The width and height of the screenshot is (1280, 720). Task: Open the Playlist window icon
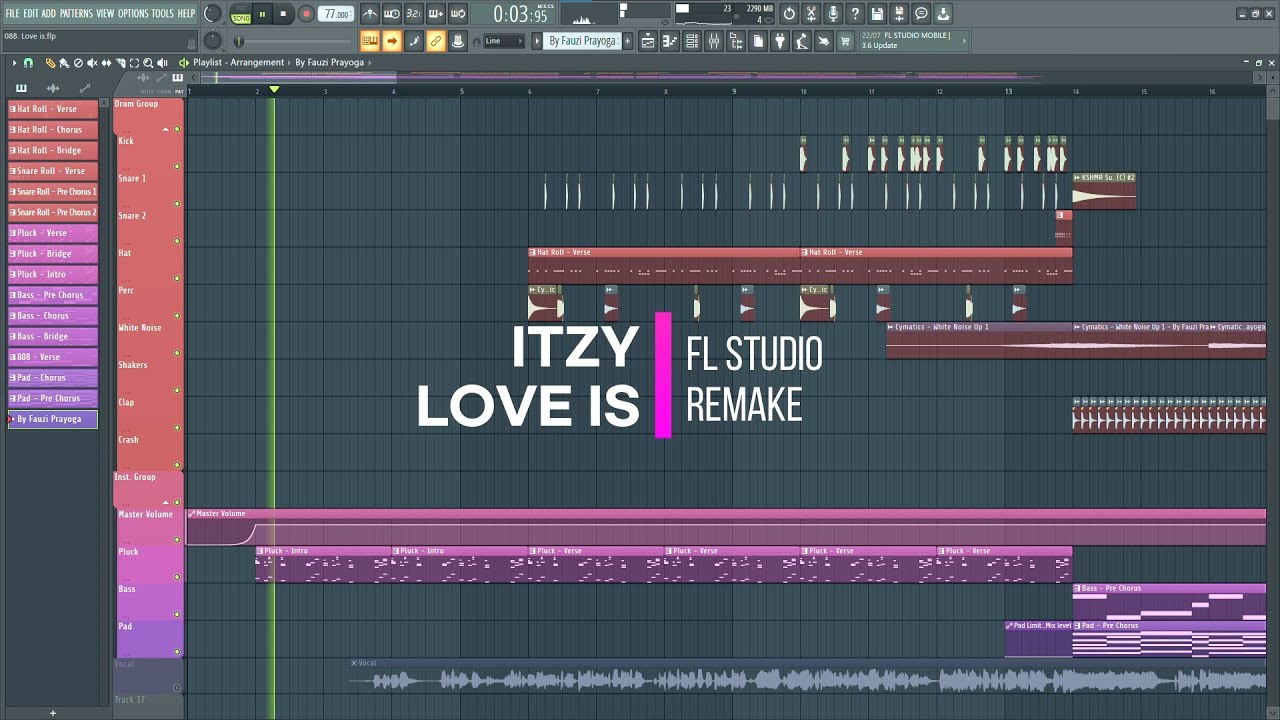point(648,41)
